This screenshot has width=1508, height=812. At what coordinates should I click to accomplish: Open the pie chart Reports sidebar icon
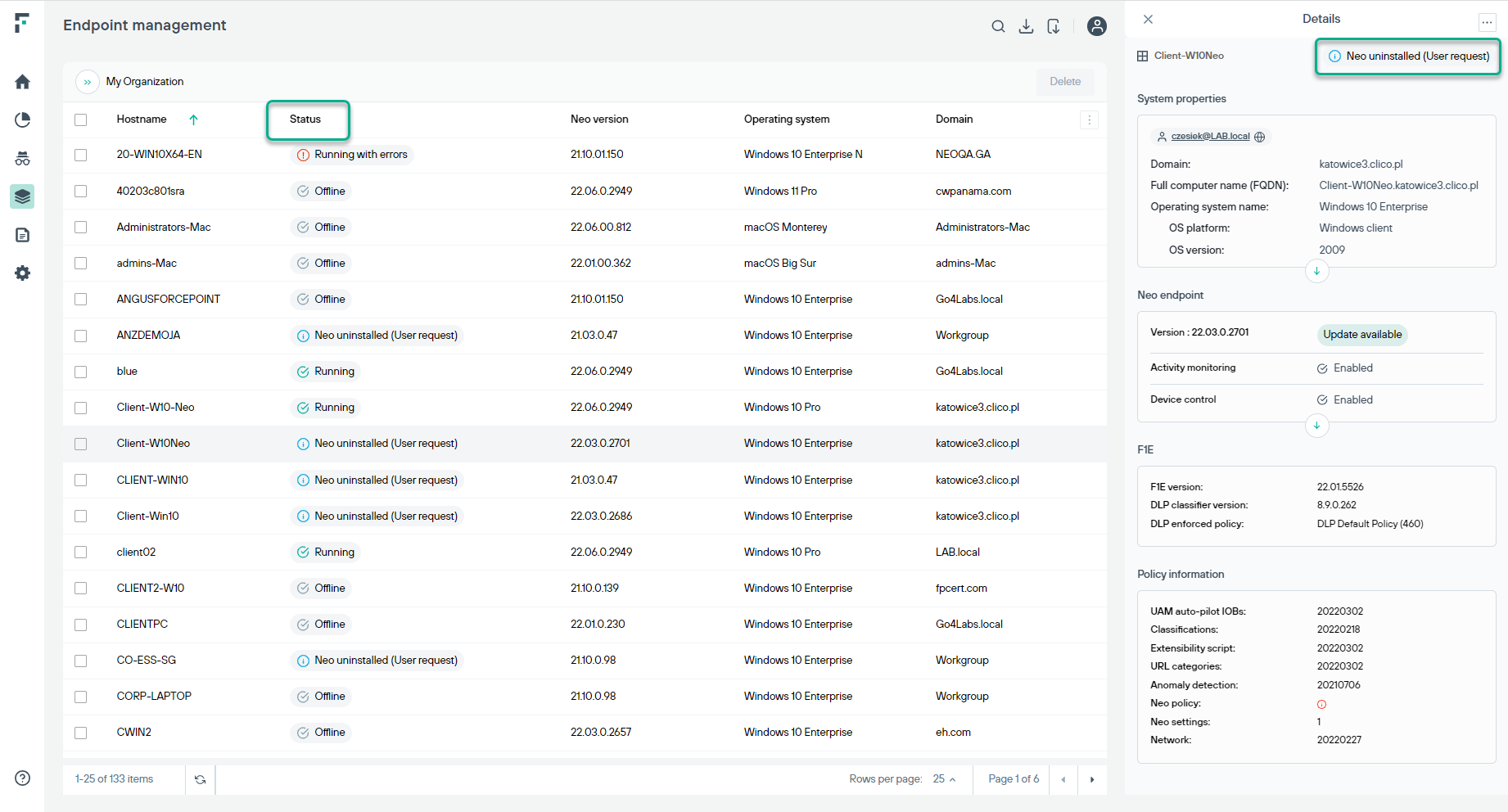(22, 120)
